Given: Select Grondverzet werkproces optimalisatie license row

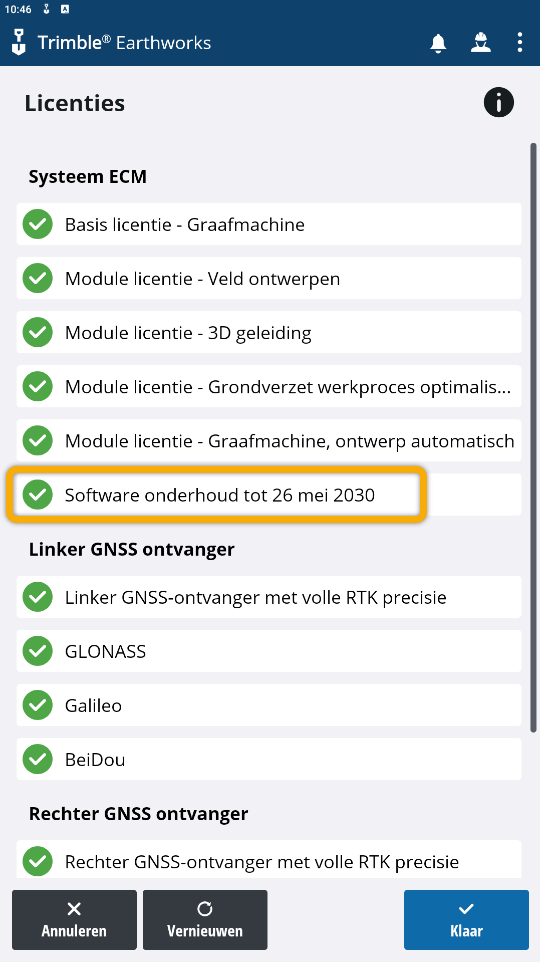Looking at the screenshot, I should coord(269,387).
